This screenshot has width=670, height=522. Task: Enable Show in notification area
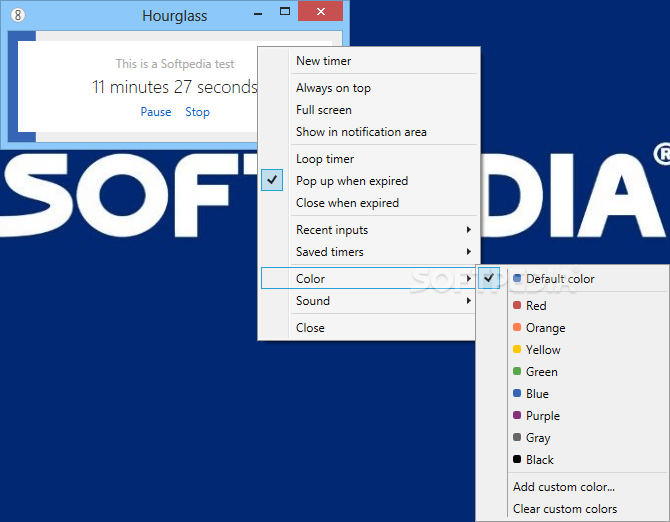coord(369,132)
